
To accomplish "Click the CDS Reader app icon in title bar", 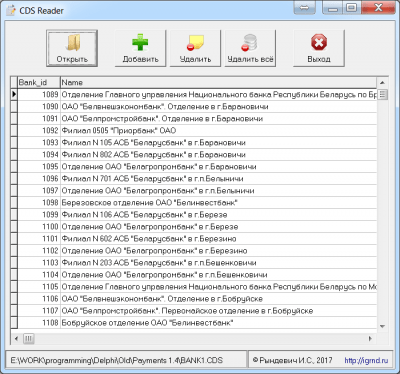I will tap(11, 11).
